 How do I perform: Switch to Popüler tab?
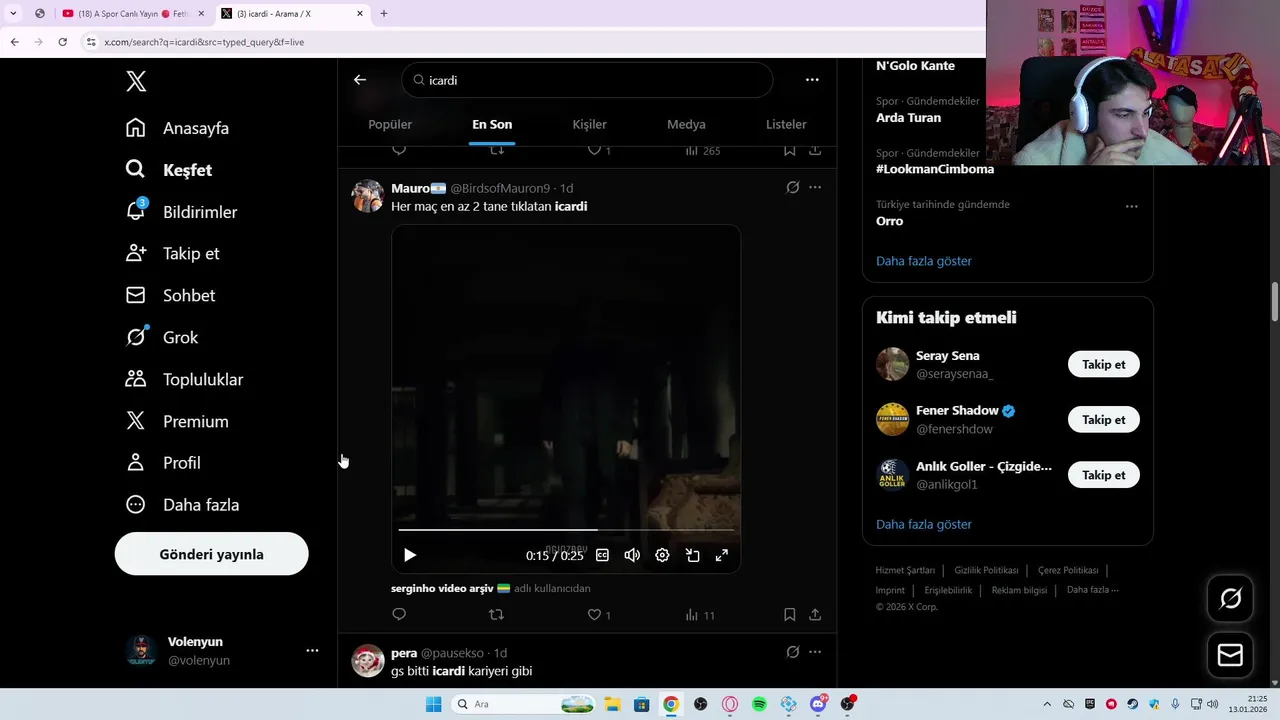tap(390, 124)
